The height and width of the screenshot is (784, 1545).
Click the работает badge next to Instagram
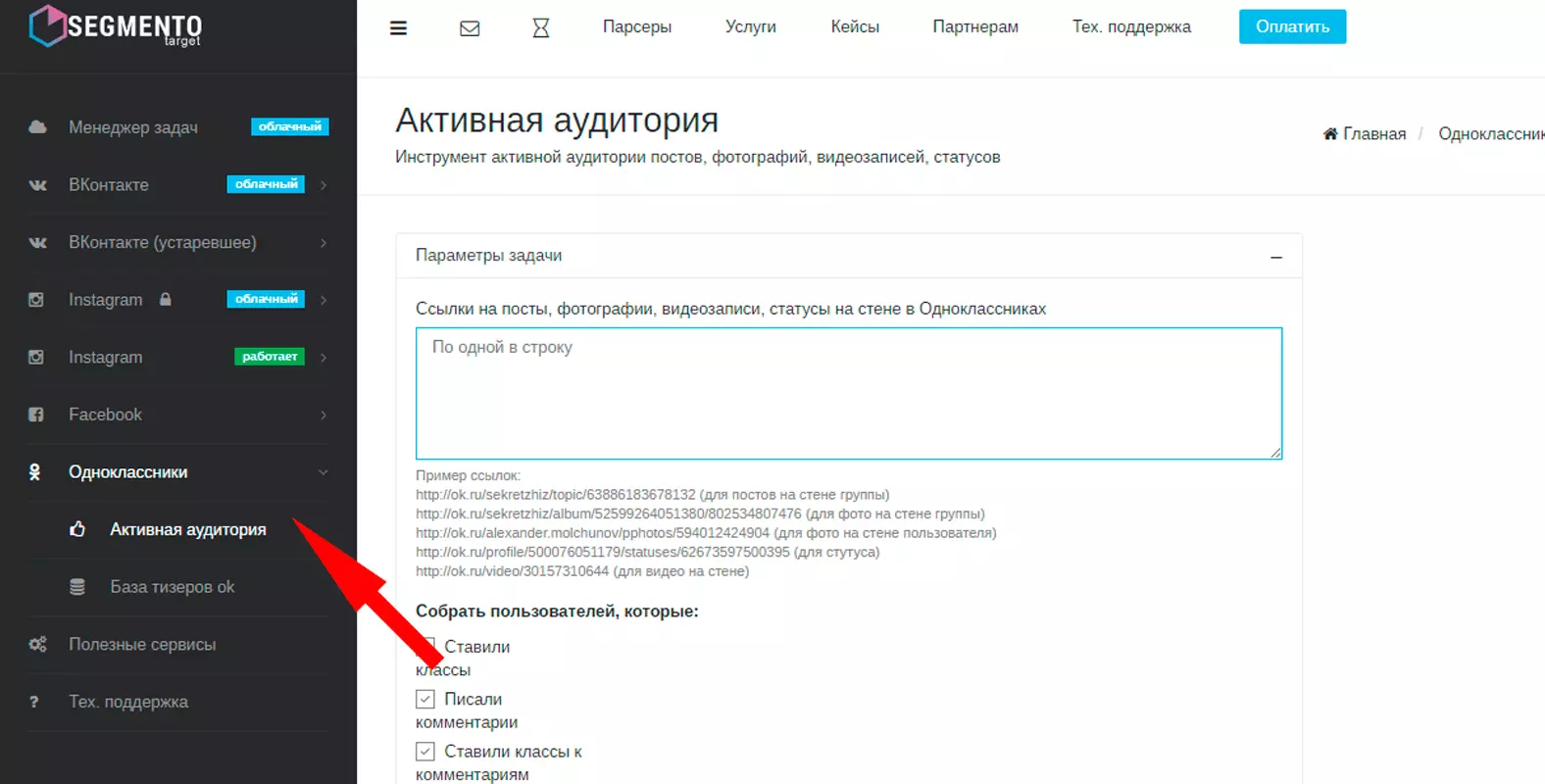[270, 357]
